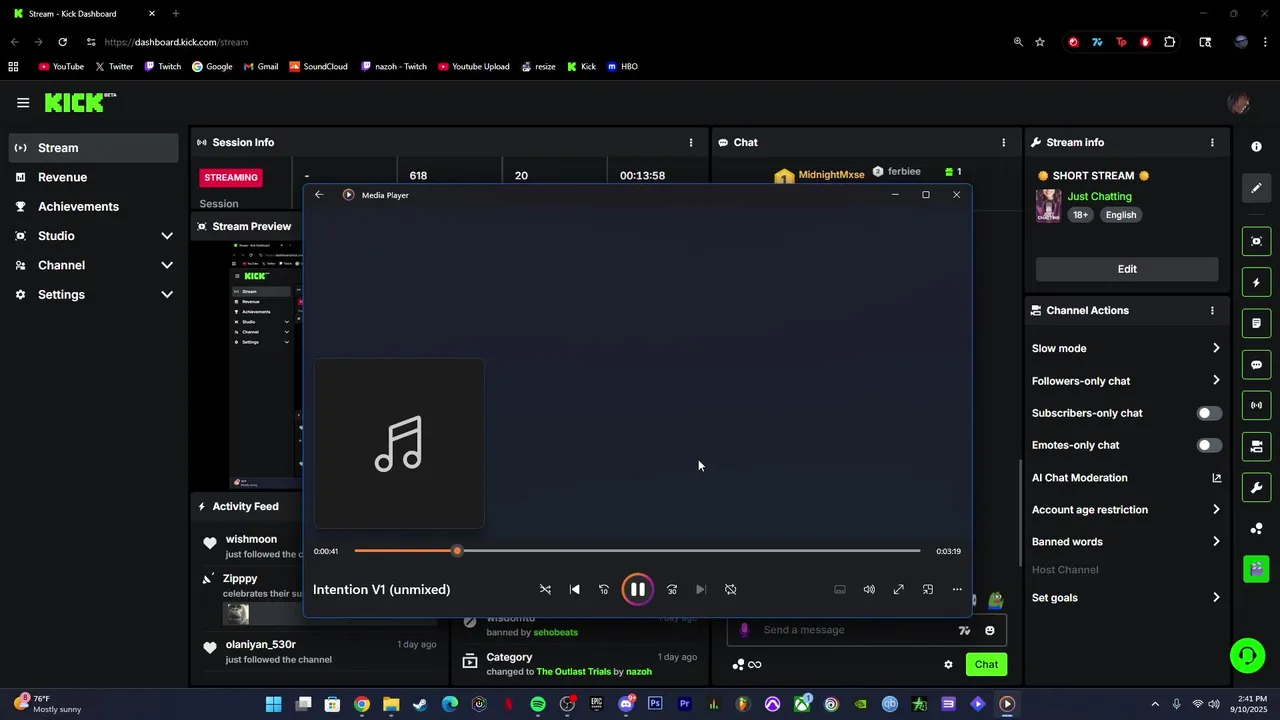Open Media Player mini player view
The height and width of the screenshot is (720, 1280).
(x=928, y=590)
